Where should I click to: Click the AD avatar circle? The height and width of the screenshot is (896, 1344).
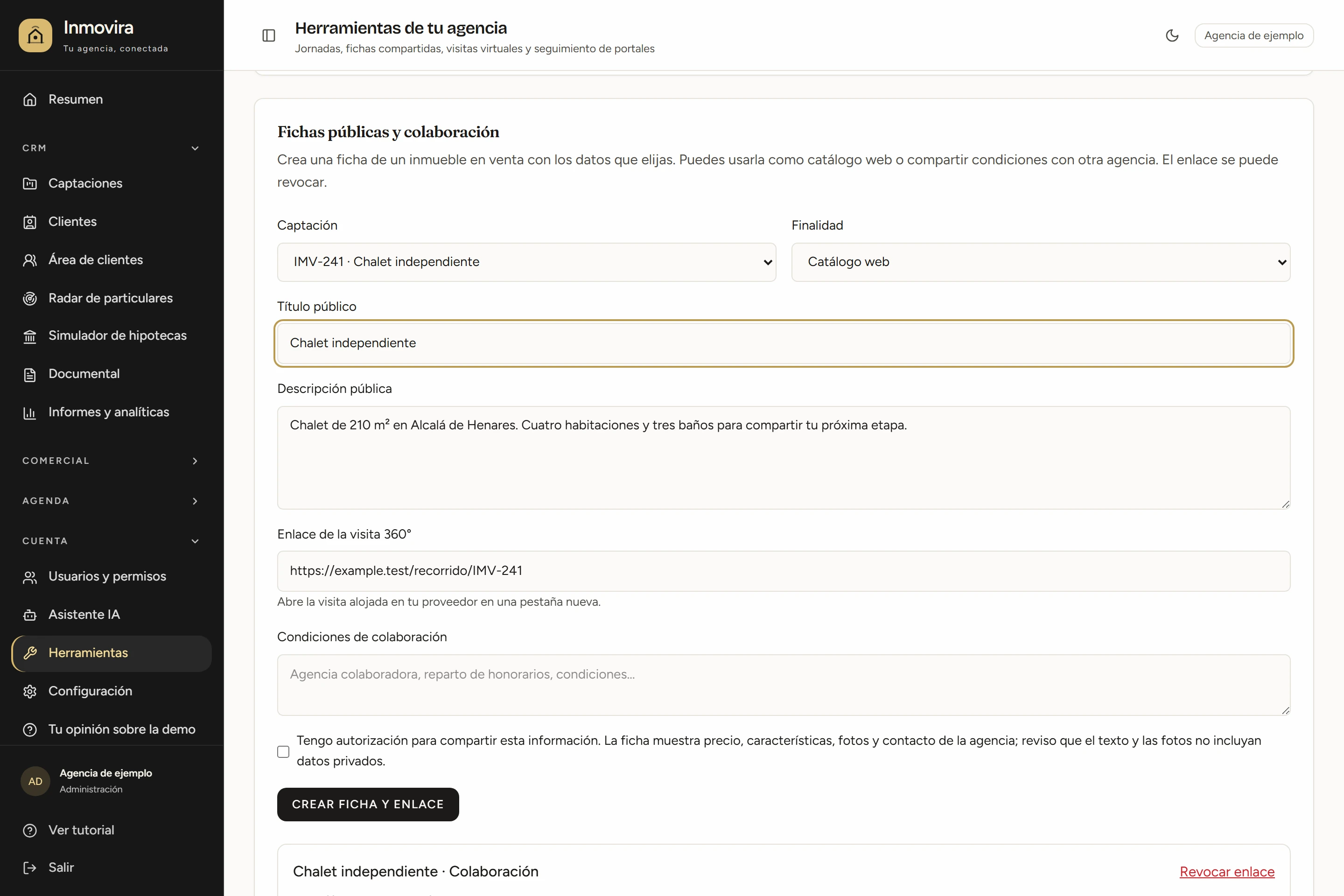coord(35,781)
